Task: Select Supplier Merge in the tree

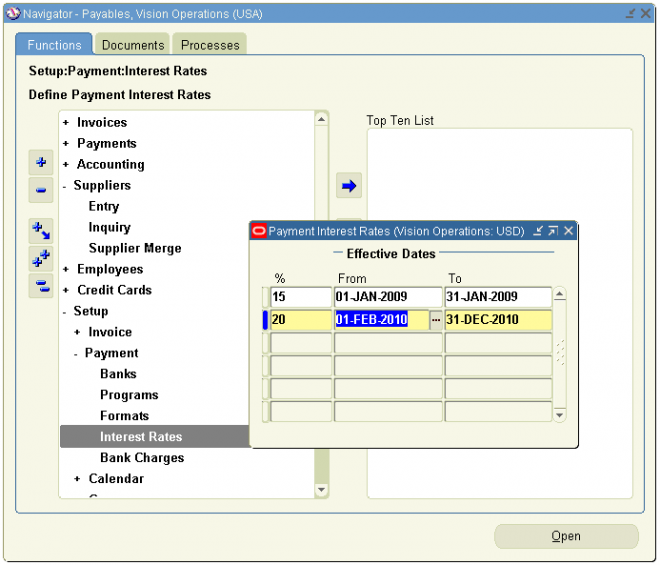Action: 135,248
